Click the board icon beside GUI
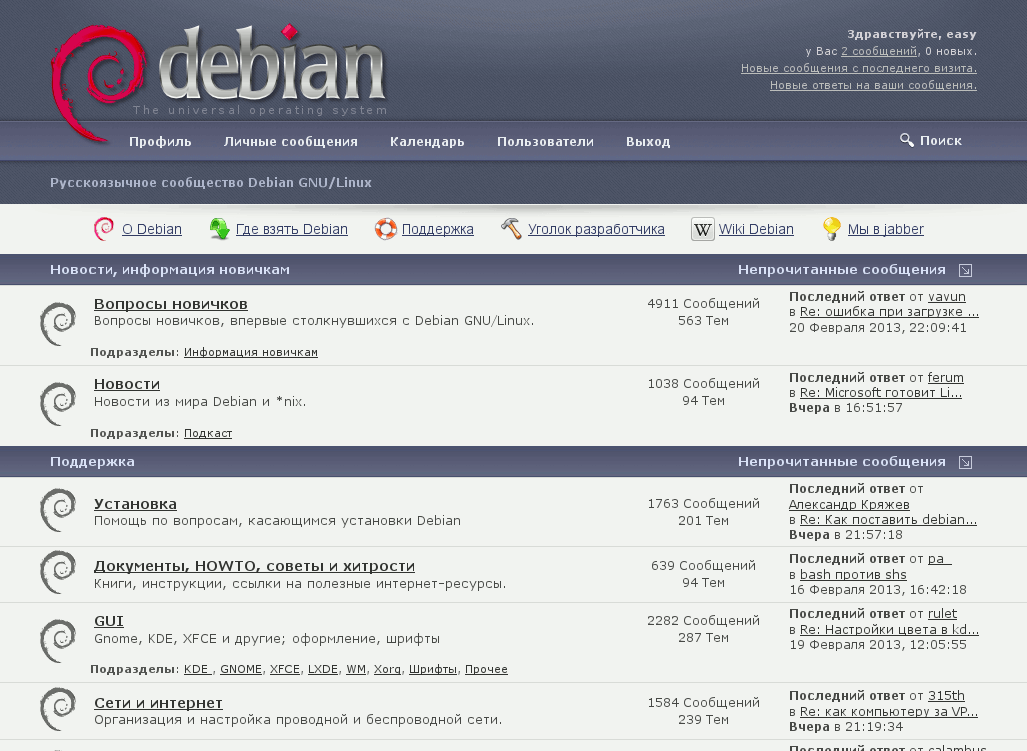1027x751 pixels. pos(58,641)
